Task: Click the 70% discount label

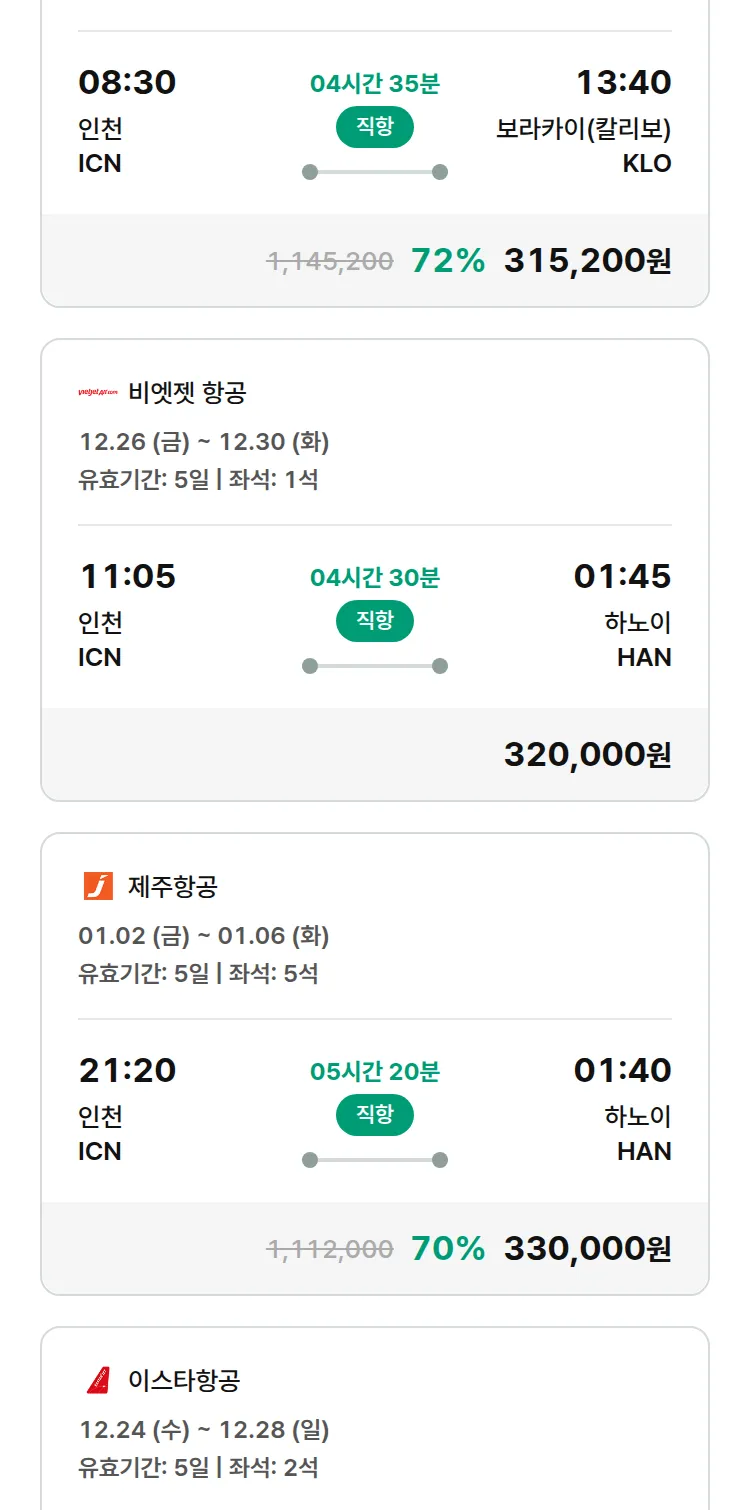Action: pyautogui.click(x=448, y=1249)
